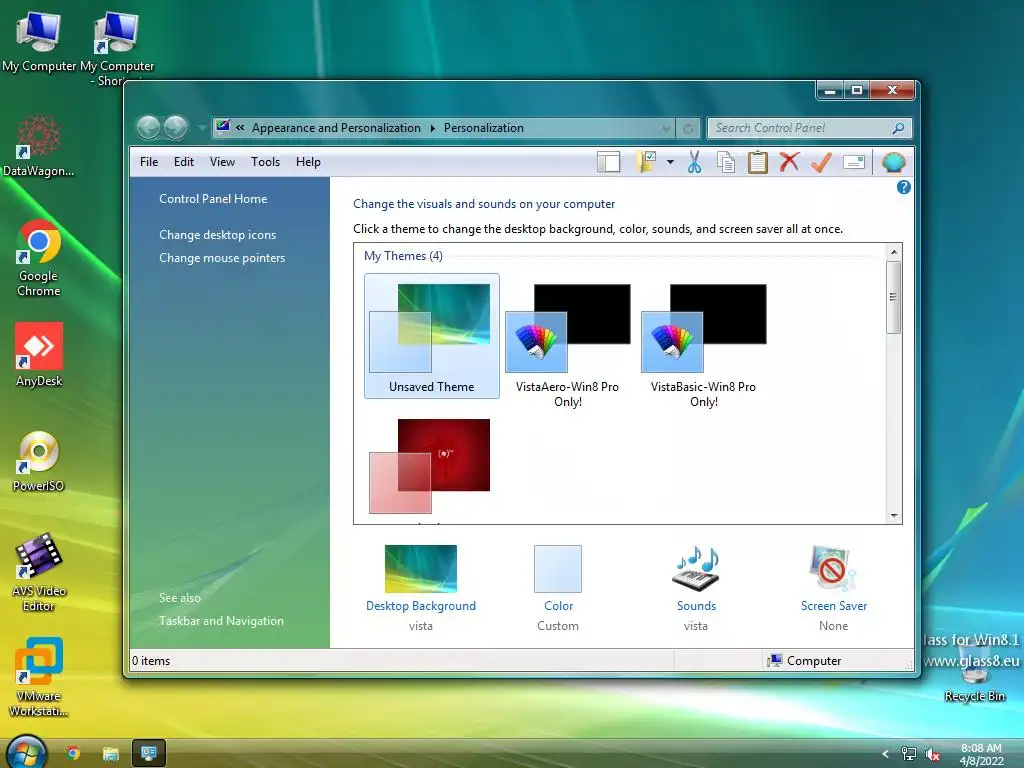Open DataWagon desktop shortcut
The width and height of the screenshot is (1024, 768).
[x=38, y=146]
